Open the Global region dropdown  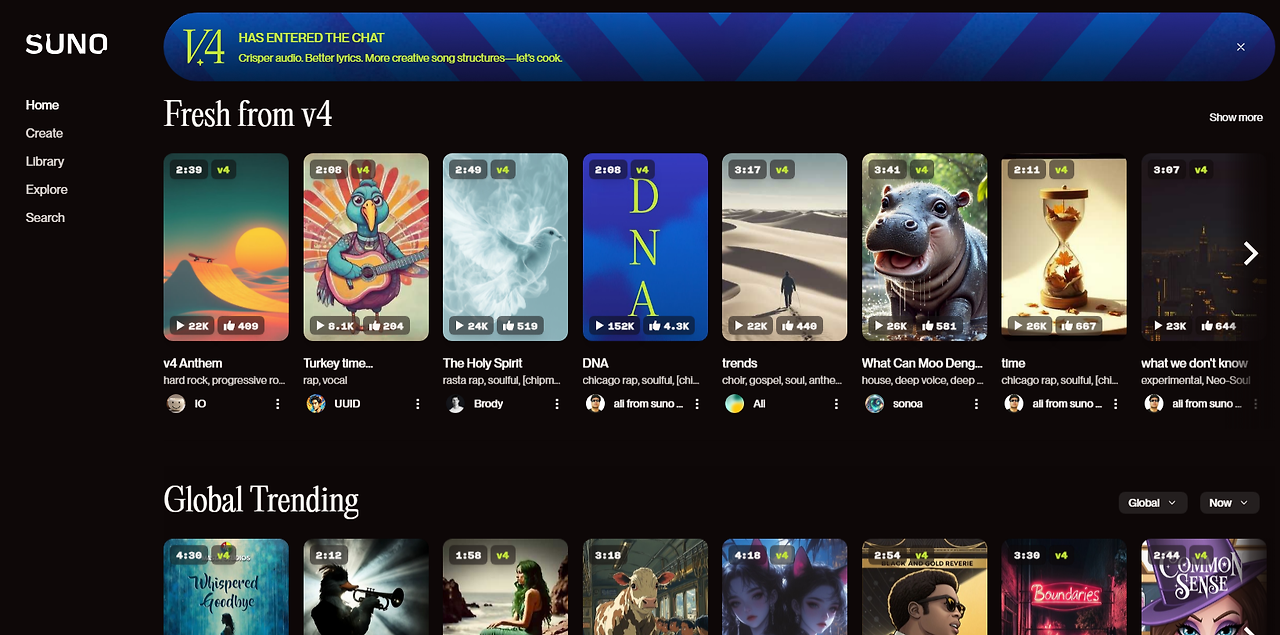(1153, 503)
